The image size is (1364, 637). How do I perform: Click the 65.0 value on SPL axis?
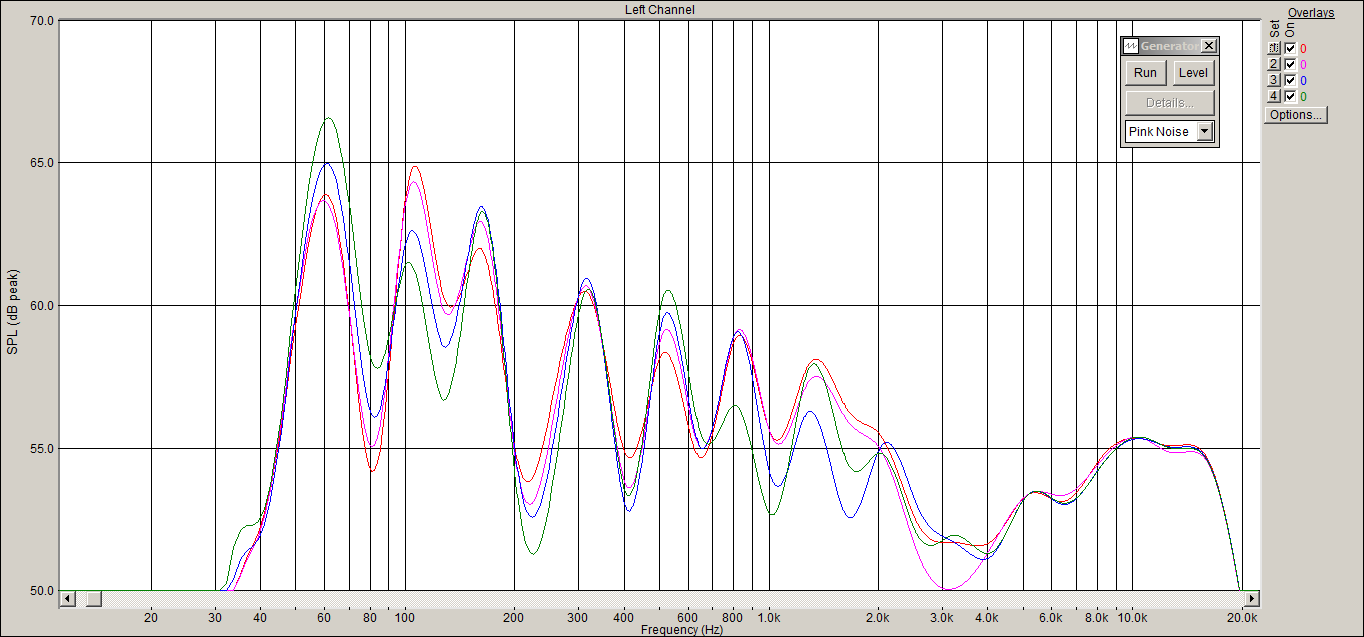pos(42,163)
